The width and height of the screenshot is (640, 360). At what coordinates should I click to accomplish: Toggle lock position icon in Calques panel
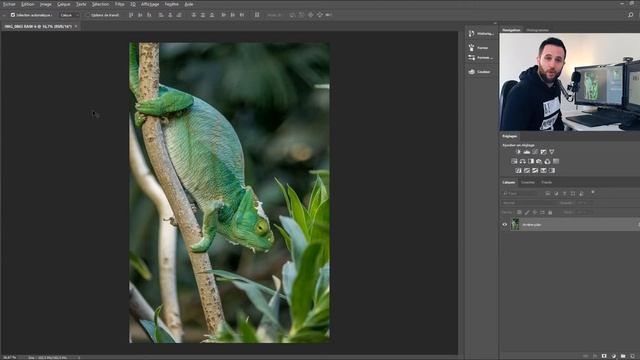[x=535, y=212]
